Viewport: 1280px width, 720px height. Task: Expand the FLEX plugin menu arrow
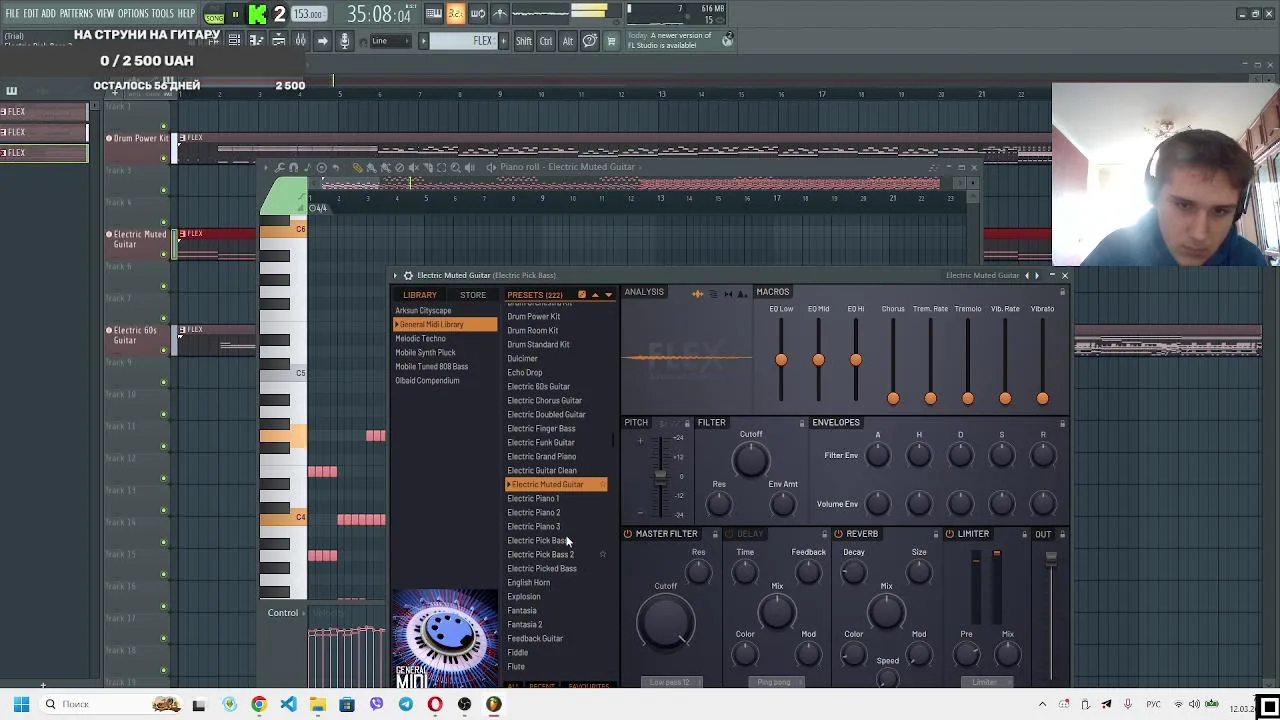pos(395,275)
